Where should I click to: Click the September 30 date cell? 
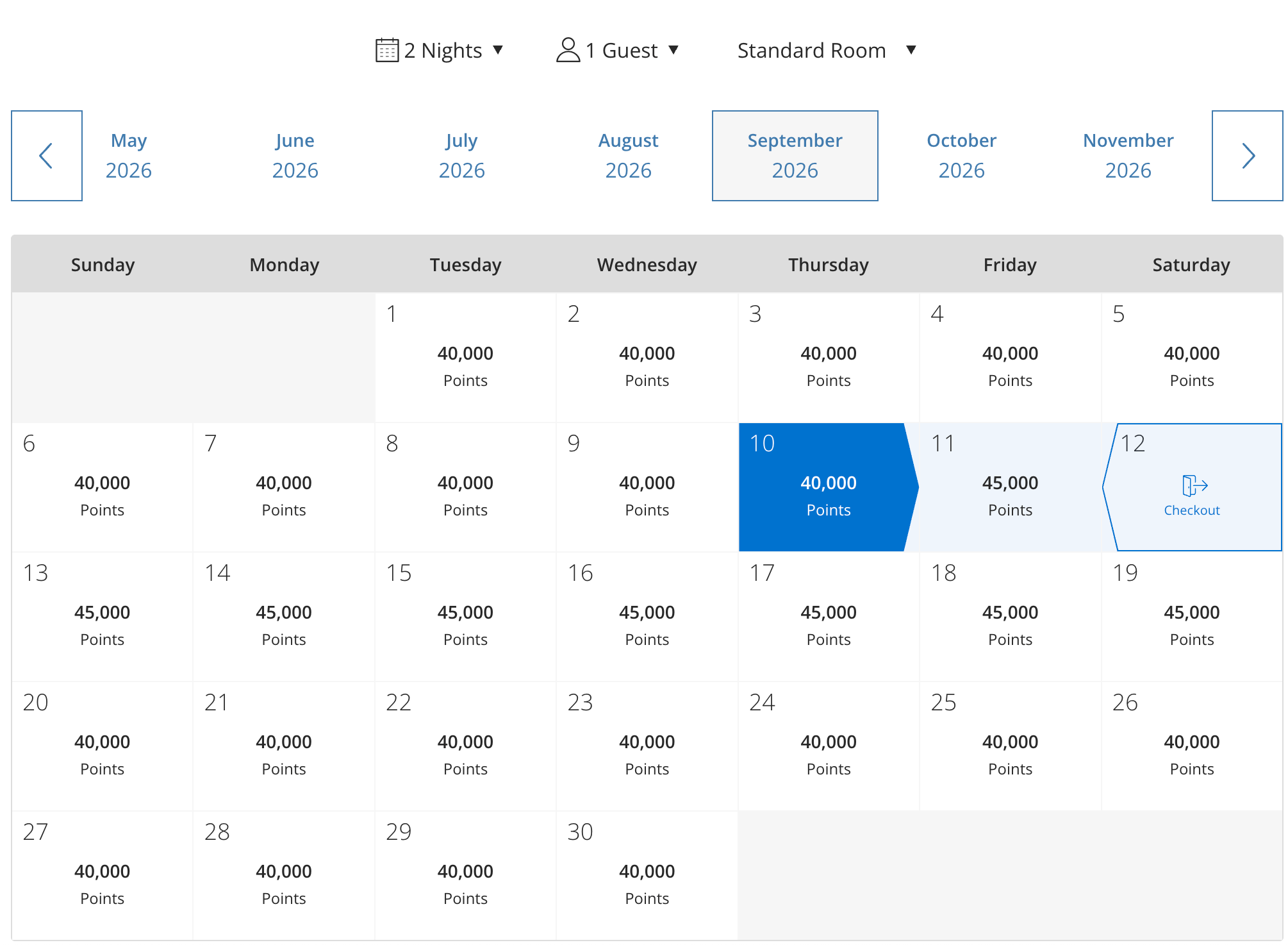(x=647, y=876)
